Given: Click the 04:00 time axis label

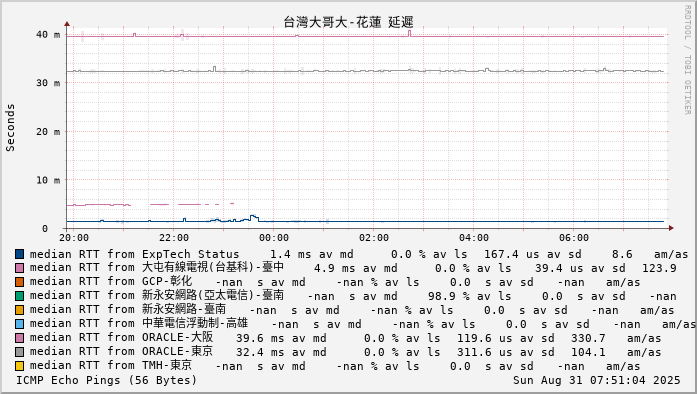Looking at the screenshot, I should pyautogui.click(x=474, y=238).
